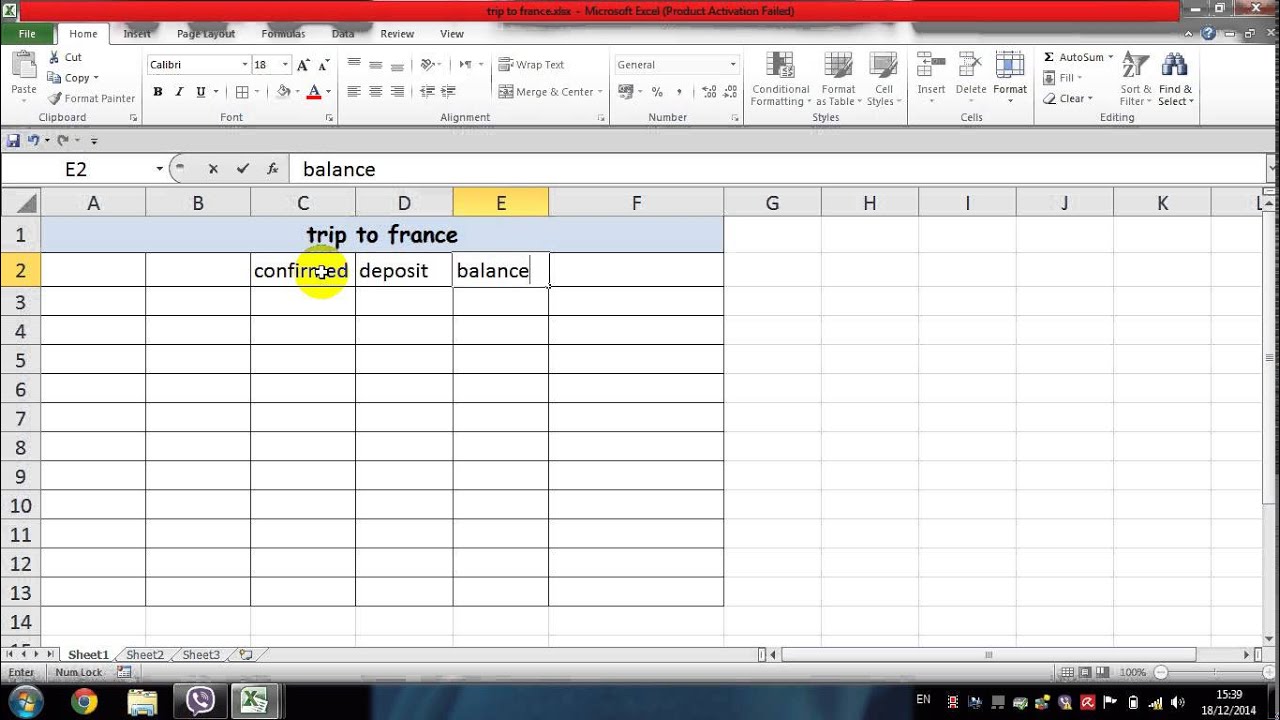Click the Chrome icon in the taskbar
1280x720 pixels.
tap(84, 701)
